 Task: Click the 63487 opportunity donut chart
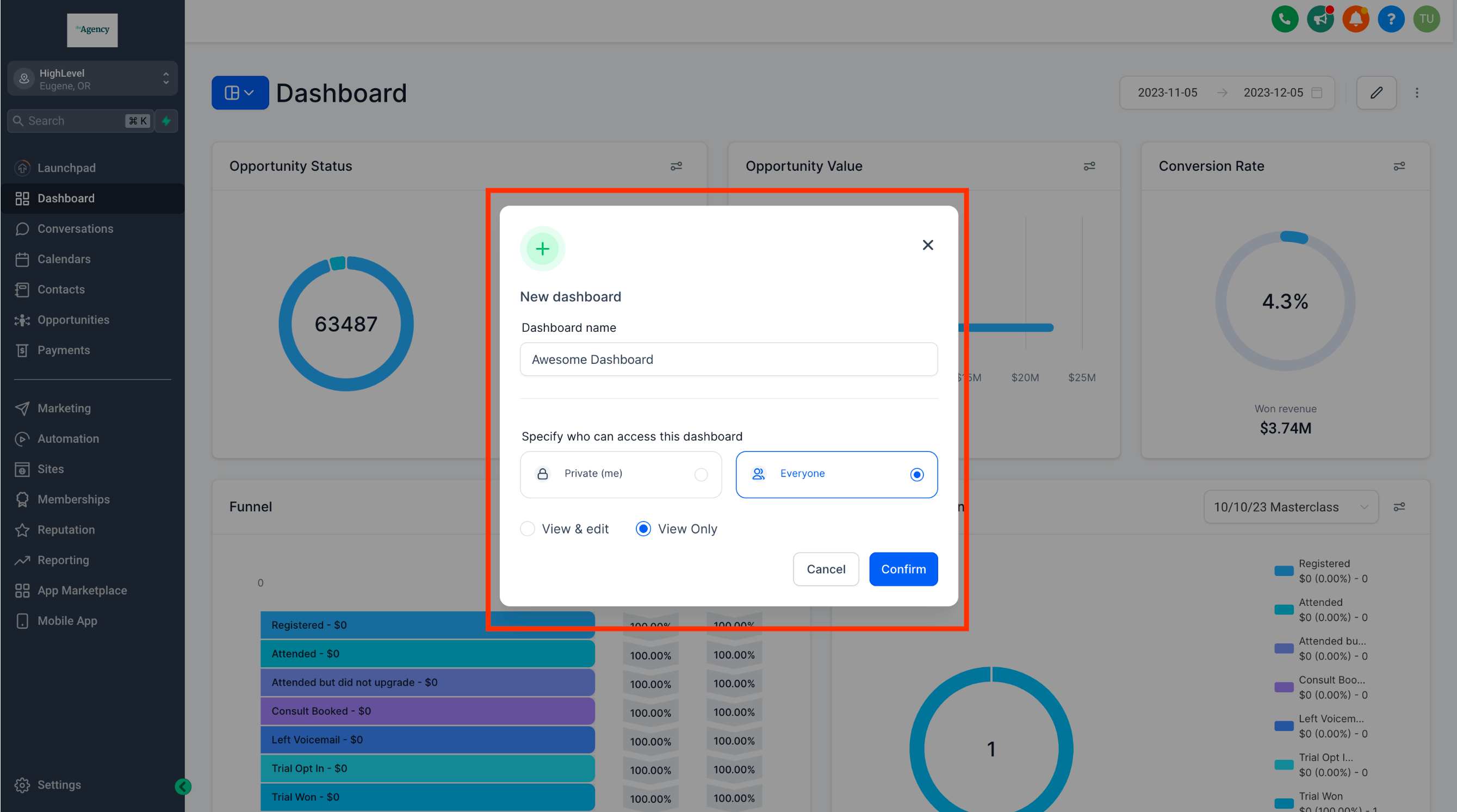coord(345,324)
